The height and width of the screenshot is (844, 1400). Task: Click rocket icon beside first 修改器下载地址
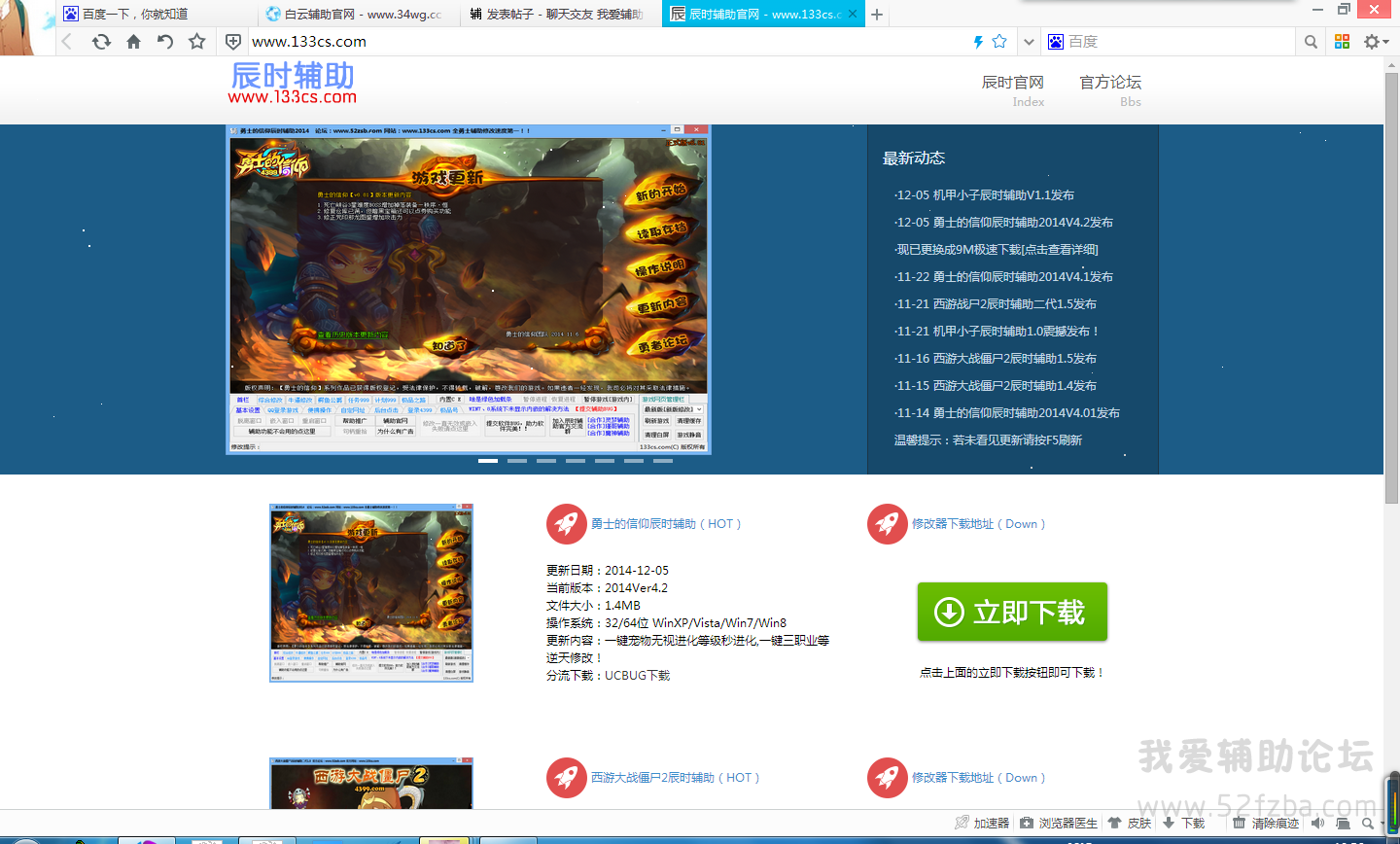pos(887,524)
